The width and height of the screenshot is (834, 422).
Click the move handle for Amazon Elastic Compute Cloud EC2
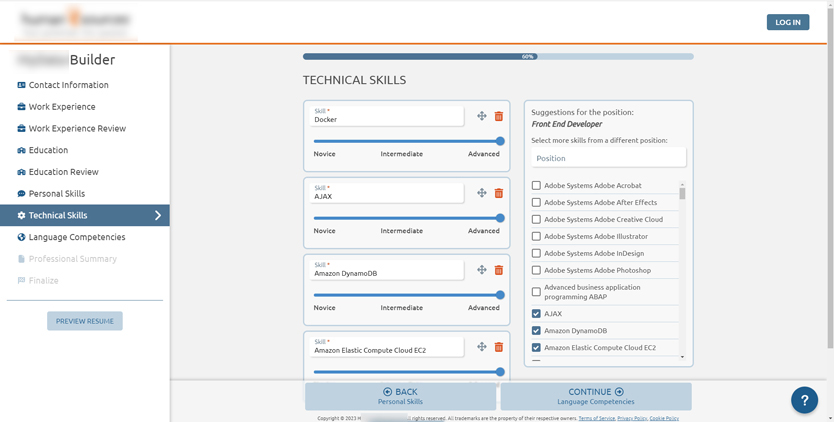point(482,347)
